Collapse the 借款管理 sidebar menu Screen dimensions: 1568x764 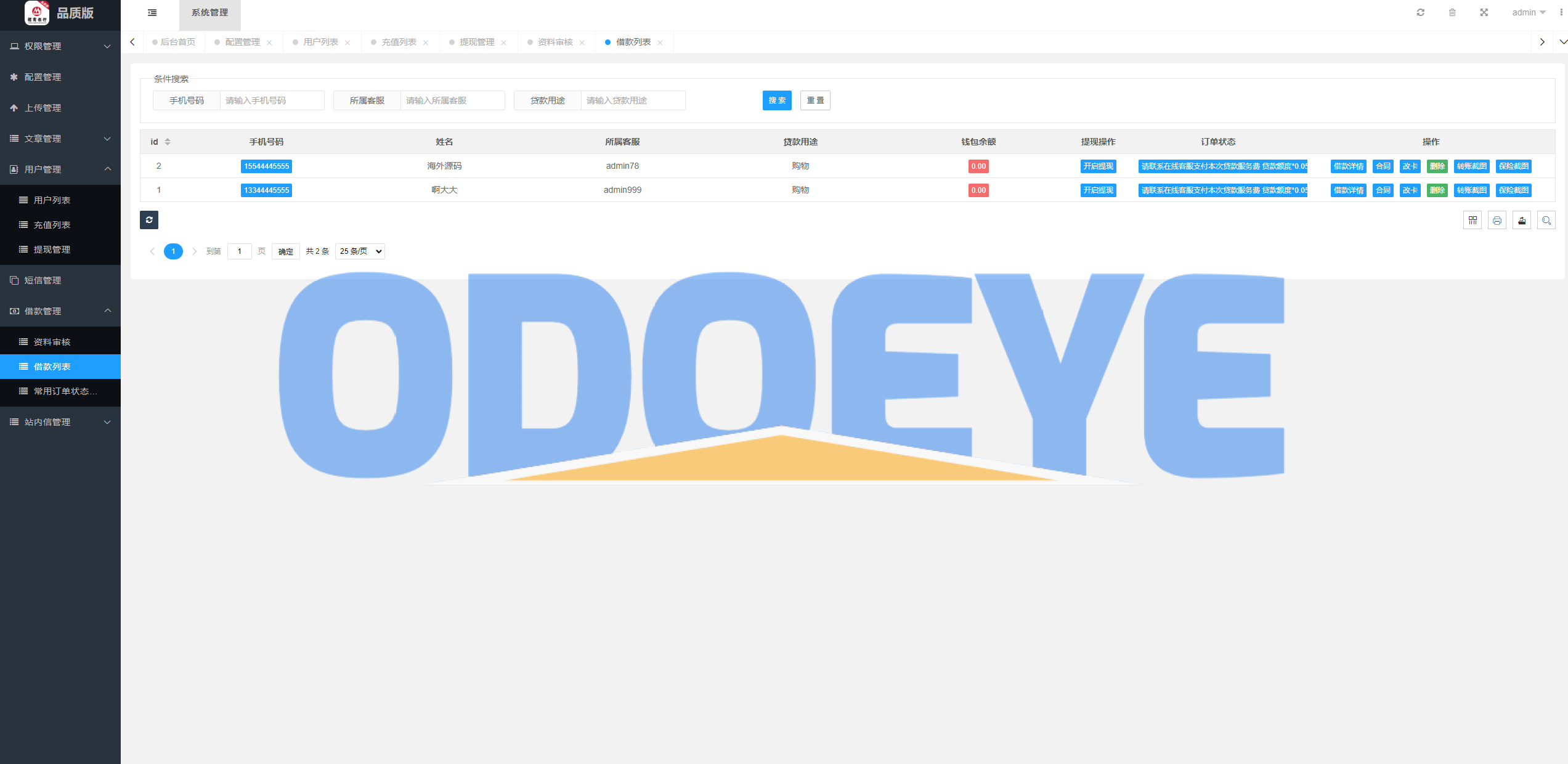(60, 311)
